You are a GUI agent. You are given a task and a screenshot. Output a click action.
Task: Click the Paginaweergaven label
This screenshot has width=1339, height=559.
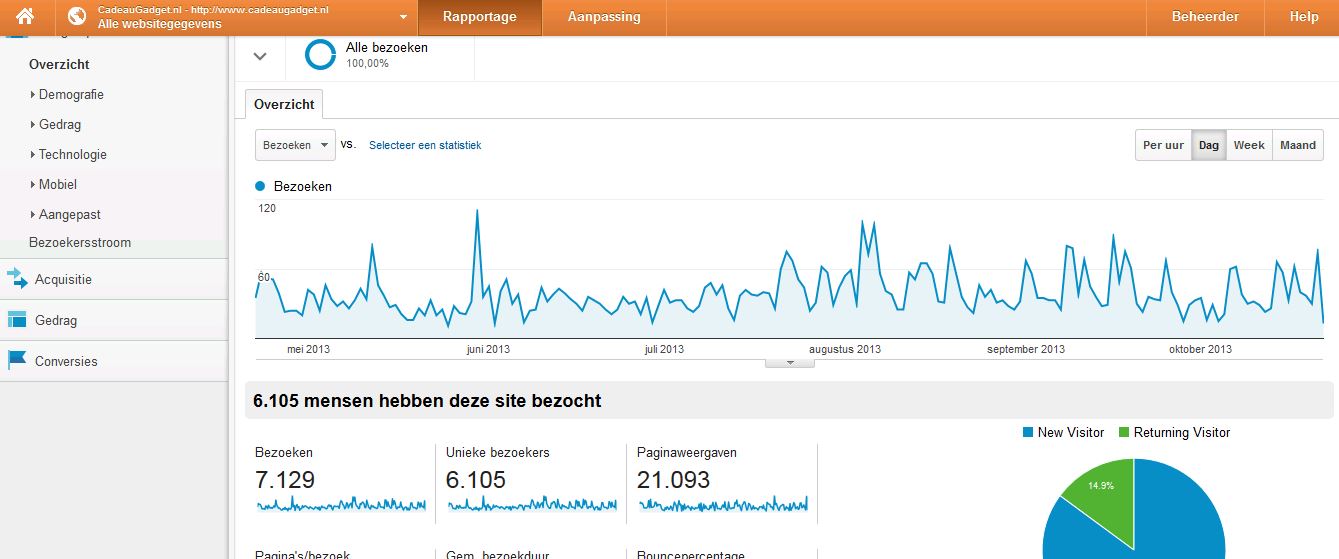click(687, 452)
